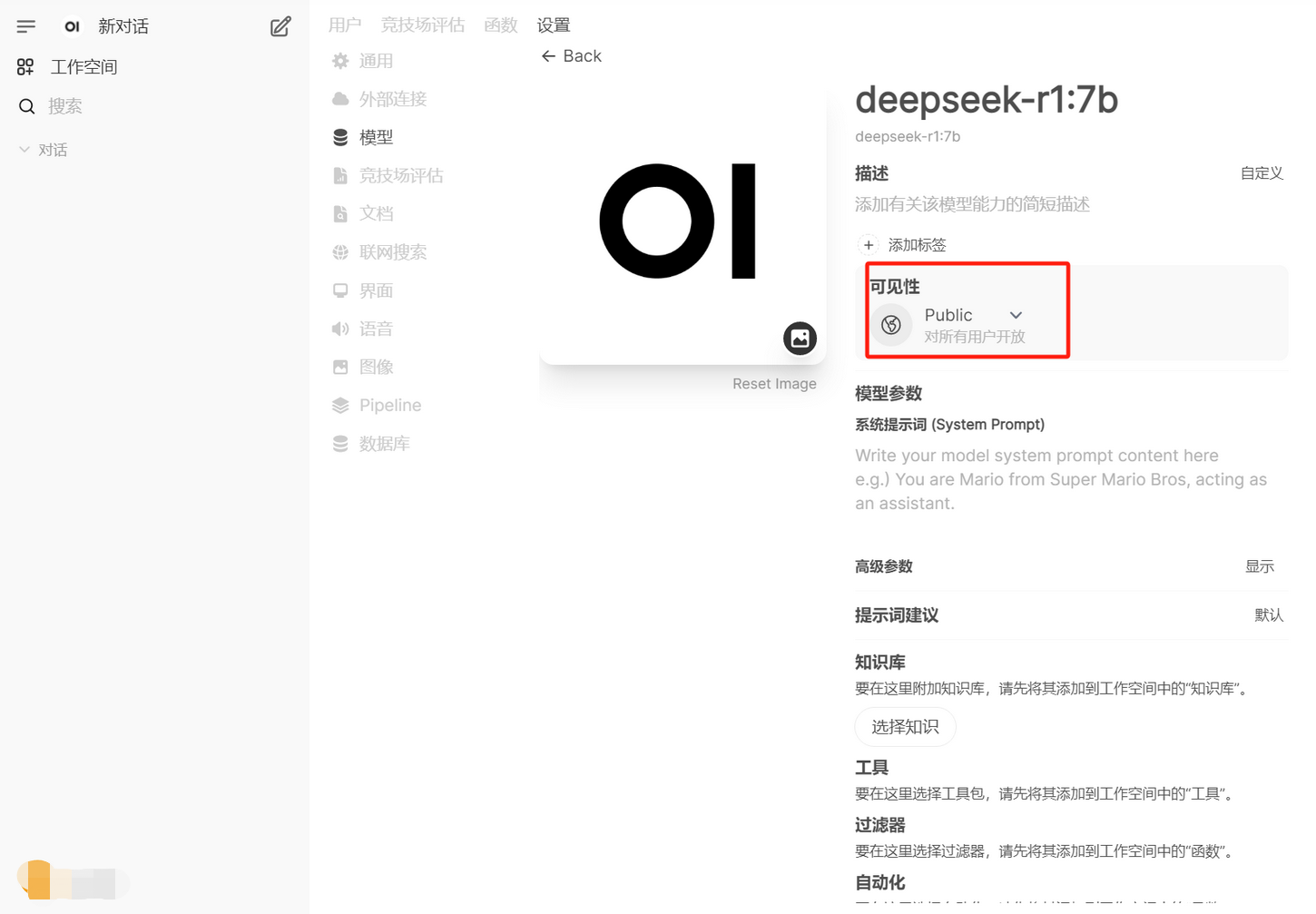This screenshot has height=914, width=1316.
Task: Click the user profile avatar at bottom-left
Action: pos(39,880)
